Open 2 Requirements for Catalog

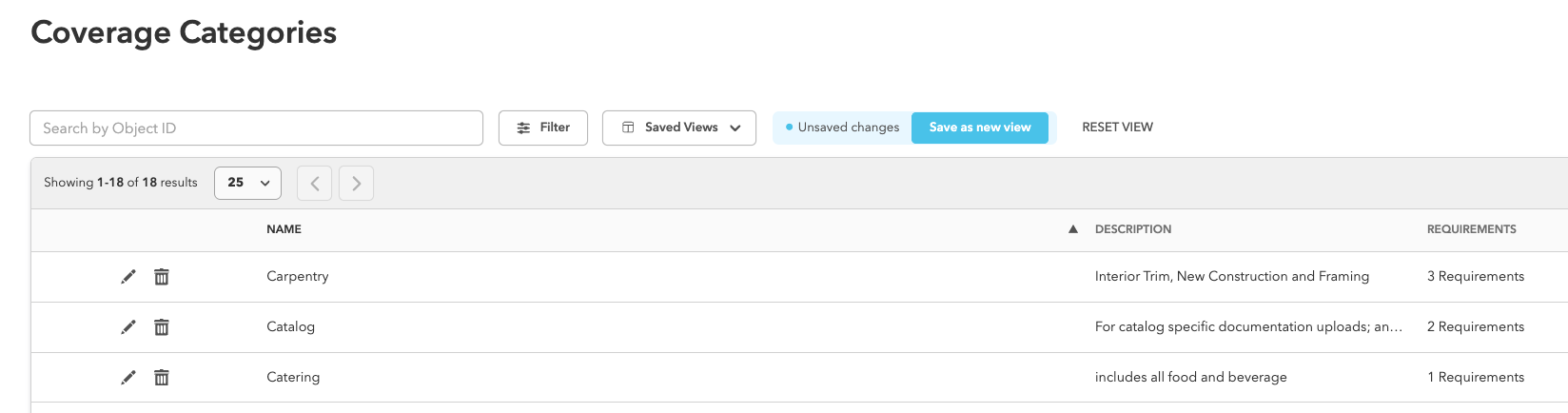1476,326
